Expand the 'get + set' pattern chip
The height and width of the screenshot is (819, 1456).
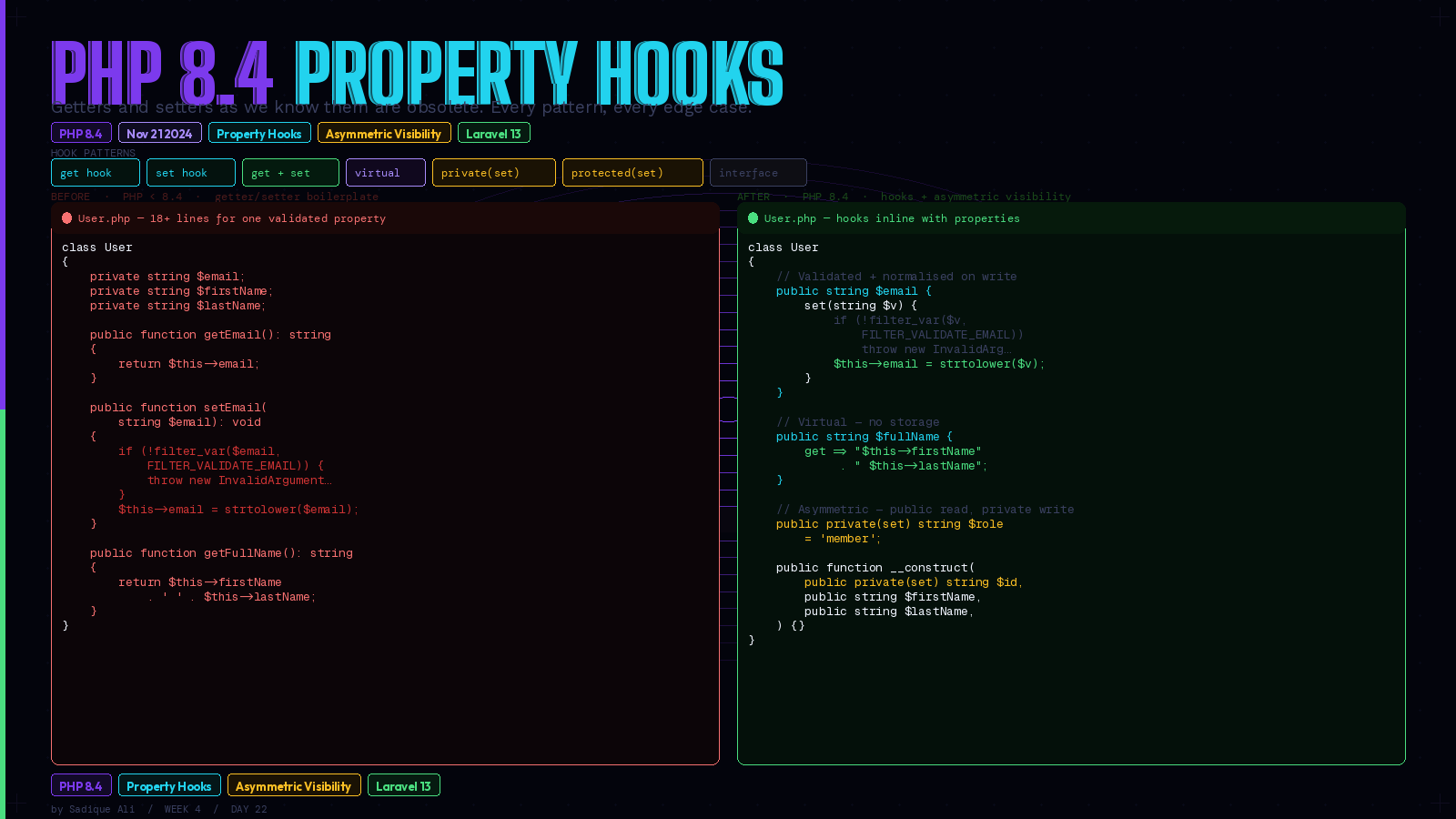[289, 172]
